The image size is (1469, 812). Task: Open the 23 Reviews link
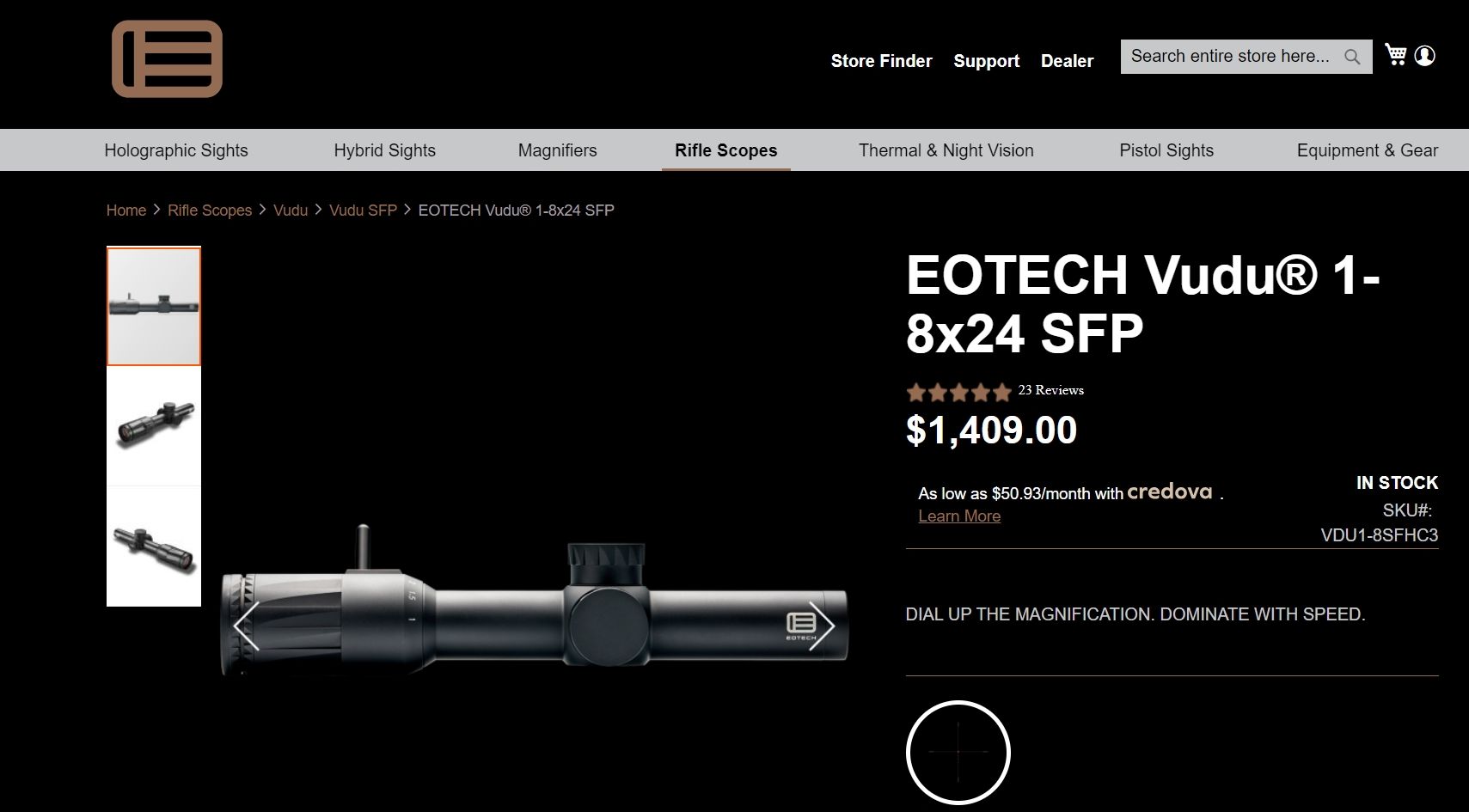point(1050,390)
